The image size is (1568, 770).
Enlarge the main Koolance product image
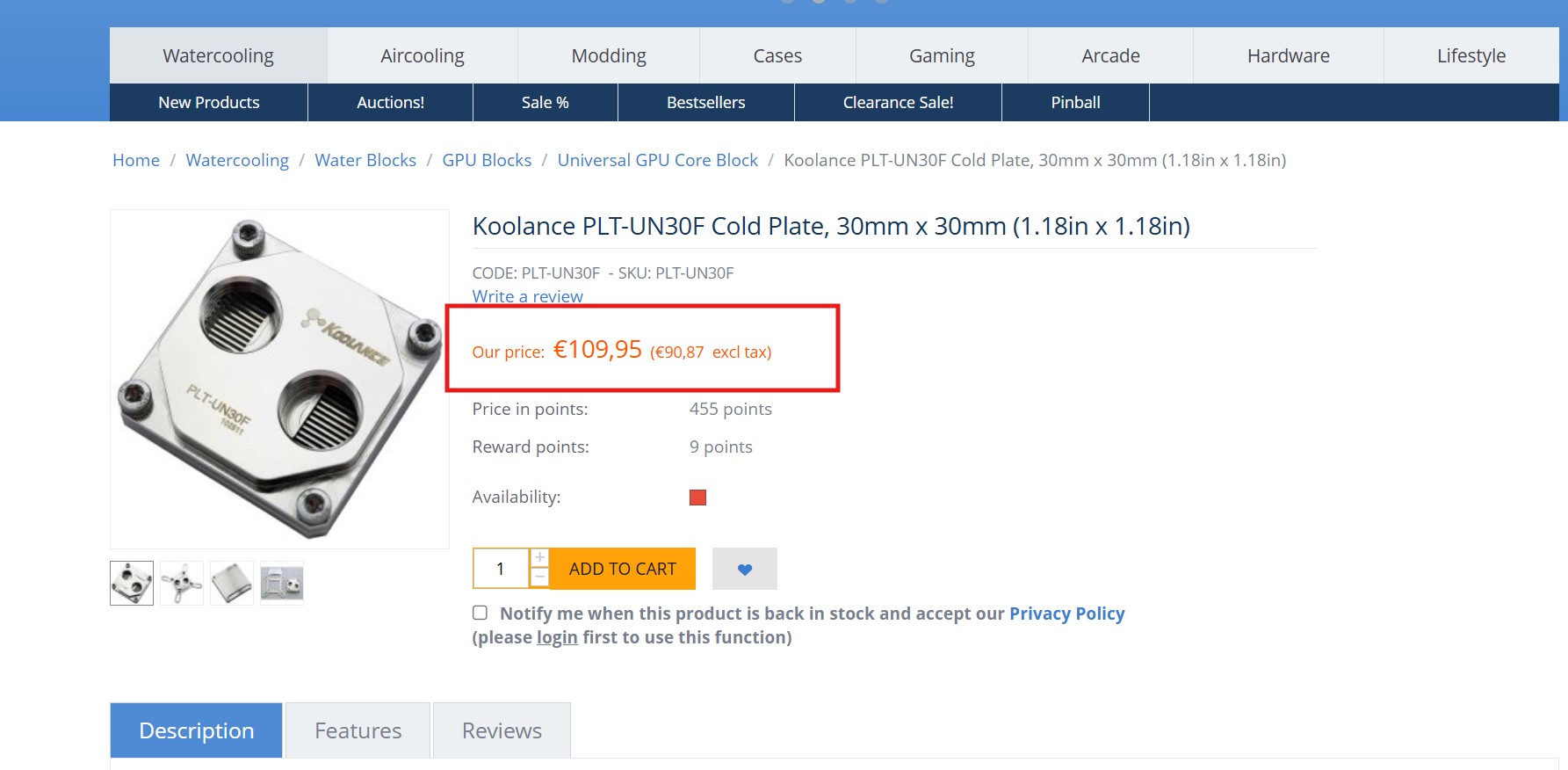(279, 379)
